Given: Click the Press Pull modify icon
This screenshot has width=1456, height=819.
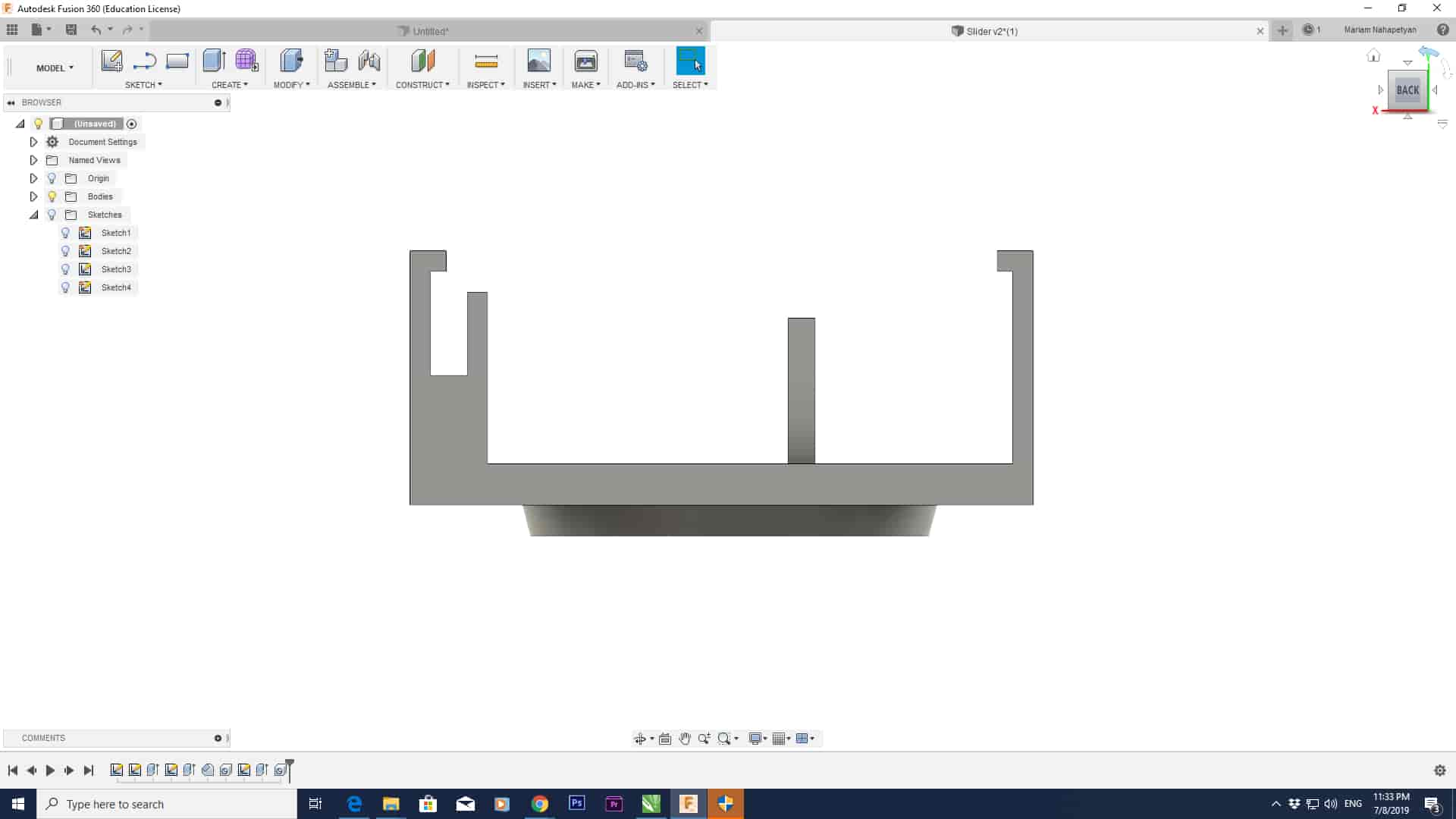Looking at the screenshot, I should pos(291,61).
